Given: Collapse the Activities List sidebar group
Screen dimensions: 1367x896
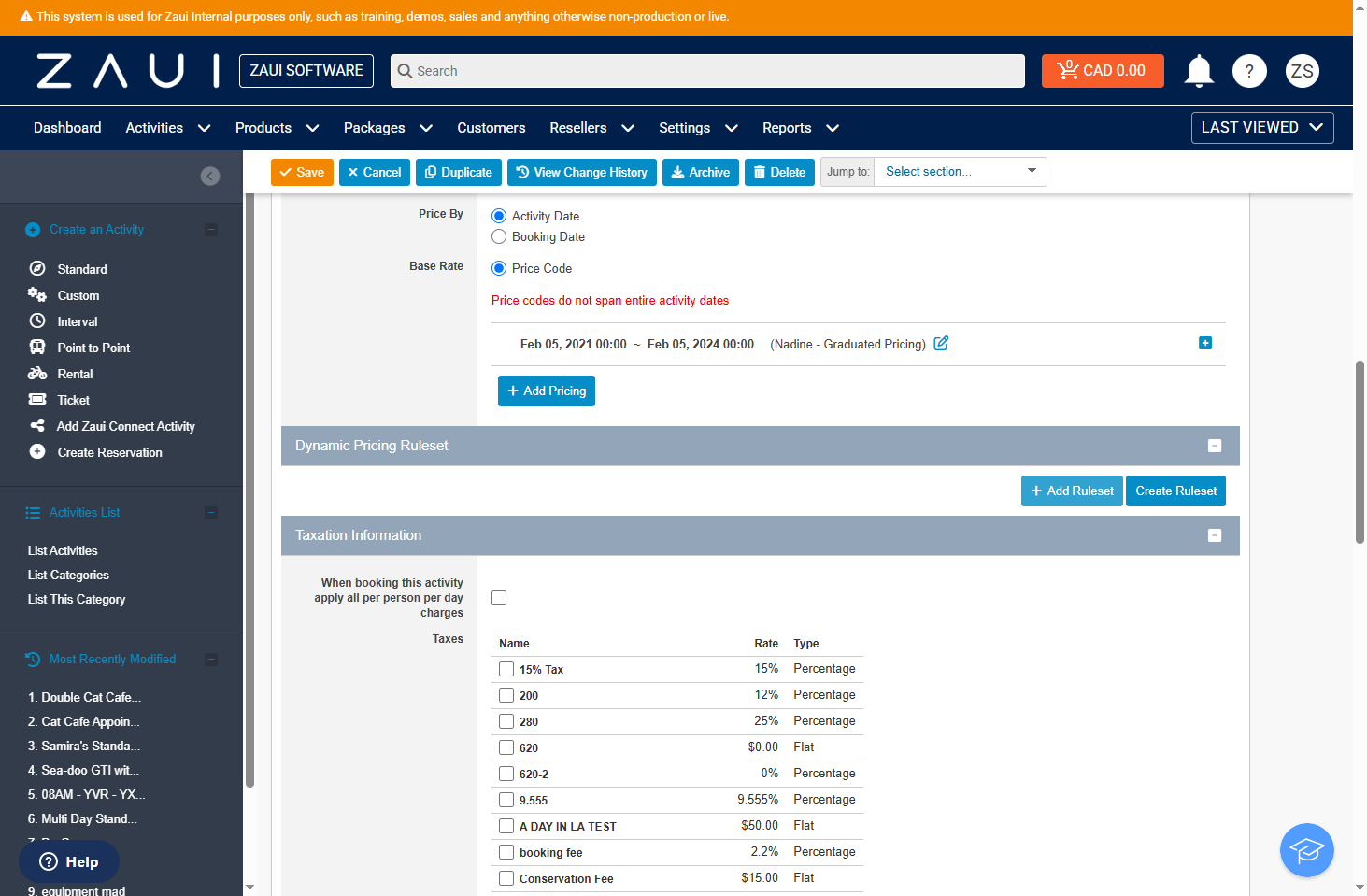Looking at the screenshot, I should (x=211, y=513).
